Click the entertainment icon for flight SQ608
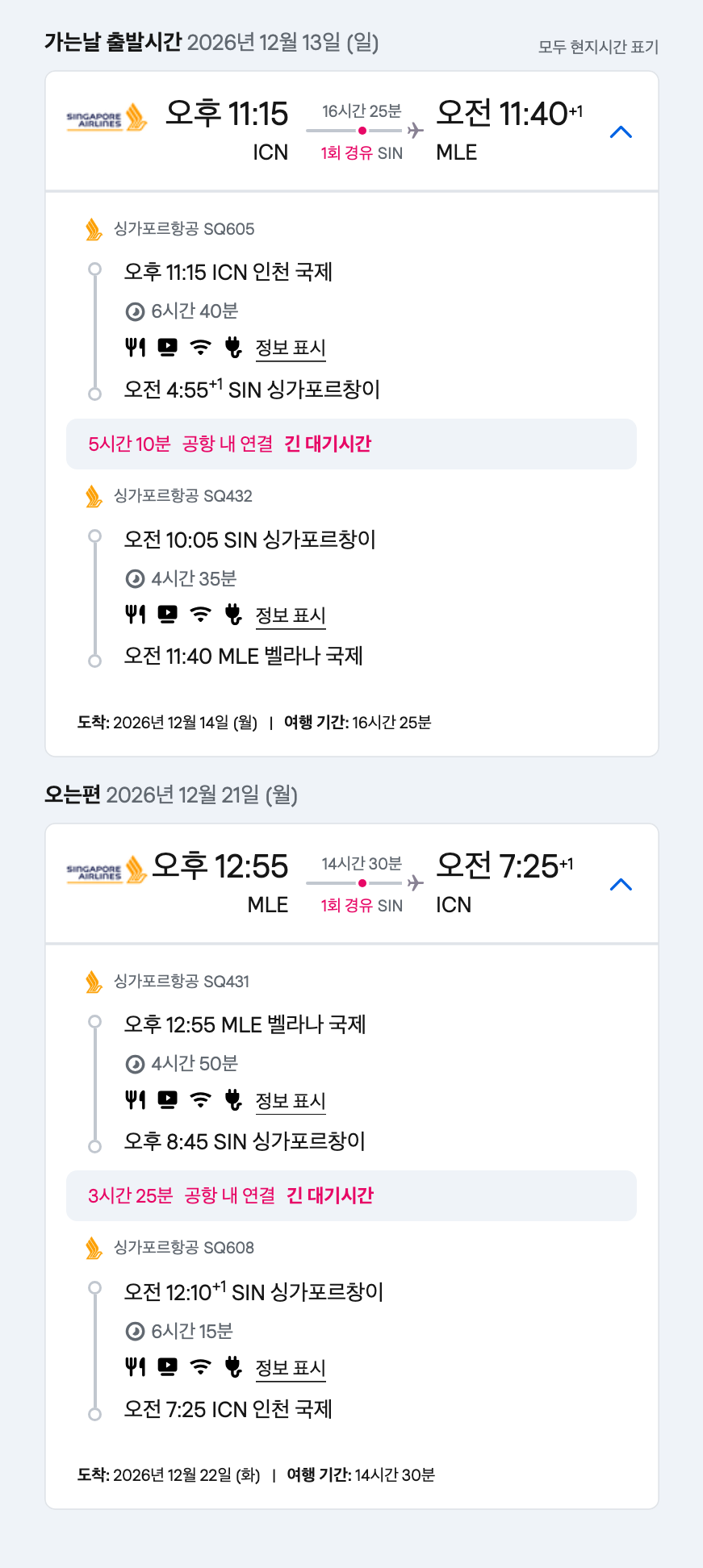 click(x=168, y=1367)
